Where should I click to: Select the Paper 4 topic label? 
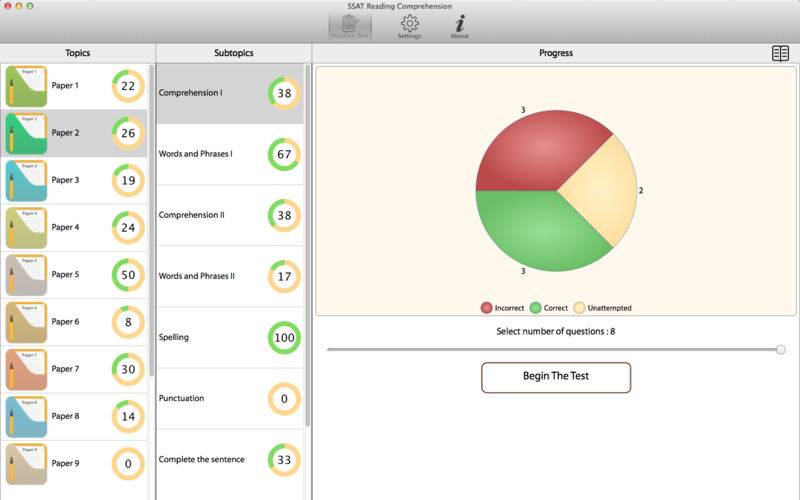[x=65, y=227]
